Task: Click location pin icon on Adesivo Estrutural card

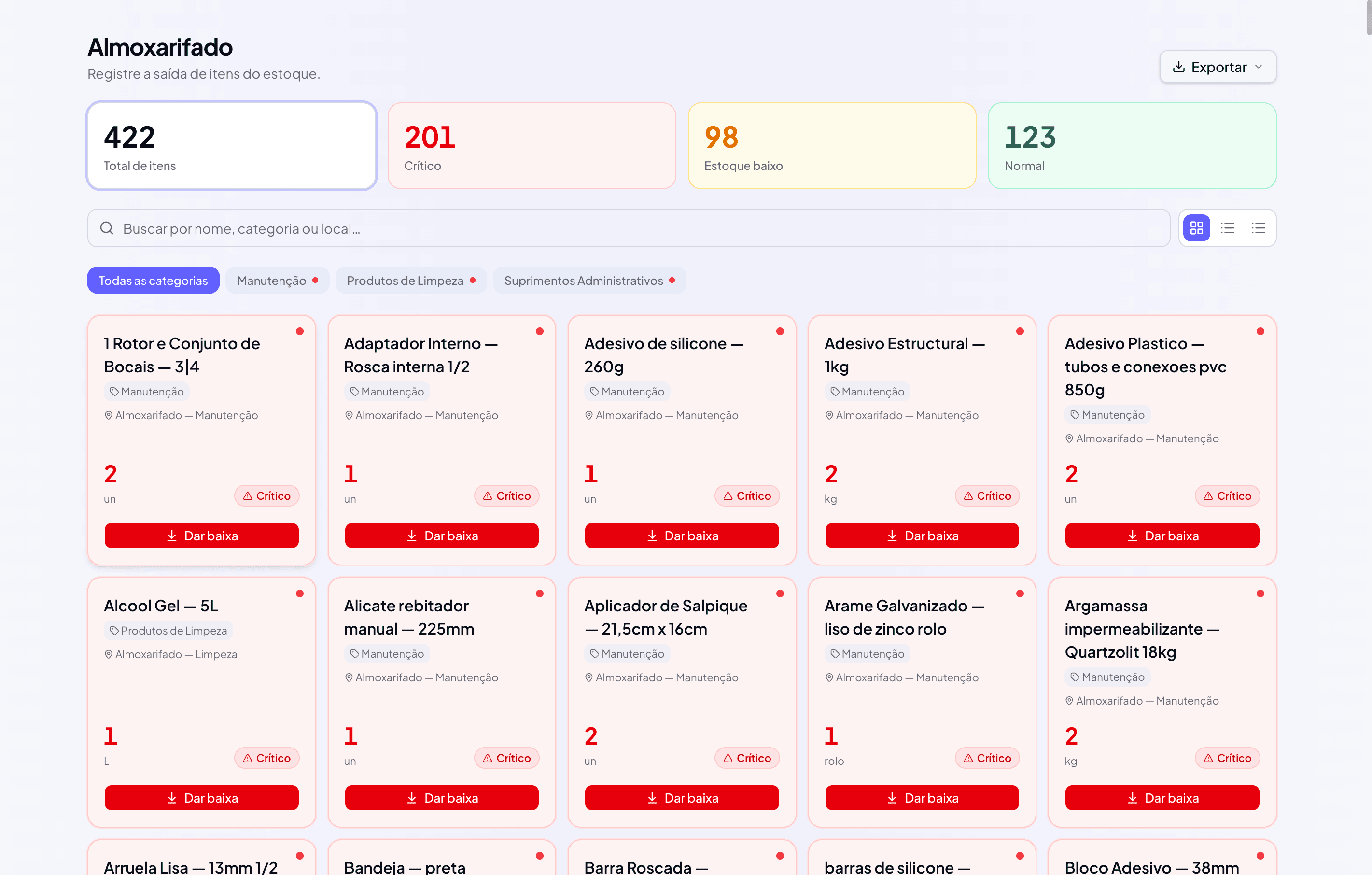Action: pyautogui.click(x=829, y=416)
